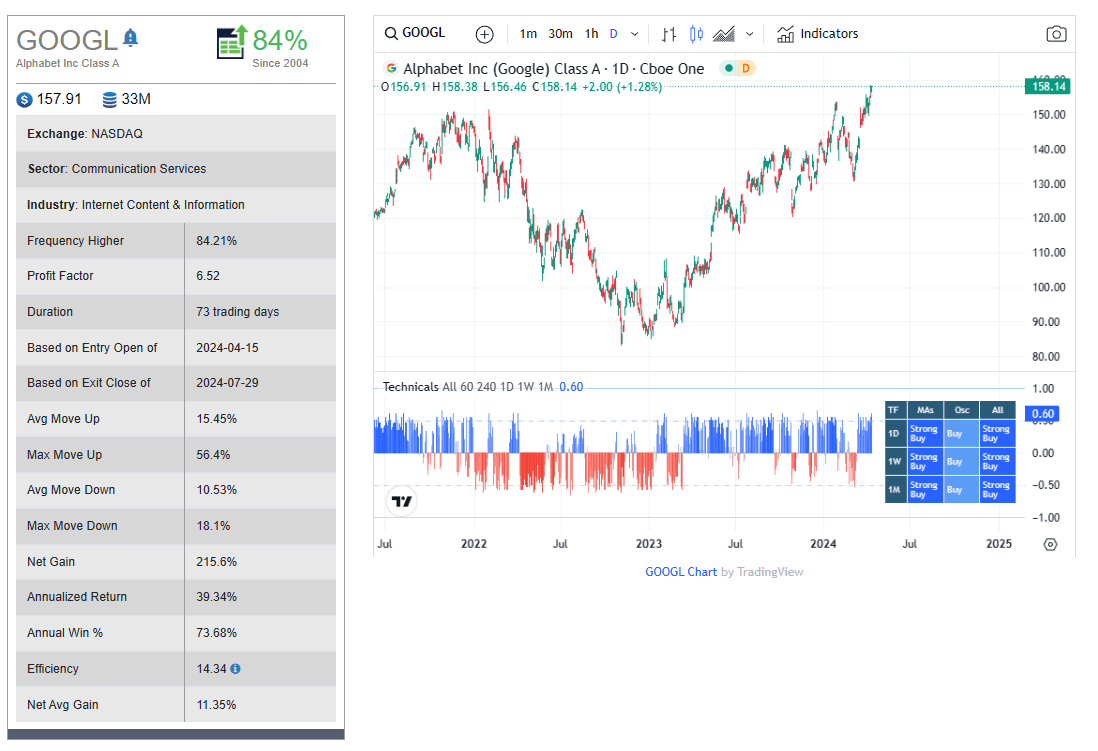This screenshot has height=751, width=1098.
Task: Switch to the 30m interval
Action: (x=560, y=34)
